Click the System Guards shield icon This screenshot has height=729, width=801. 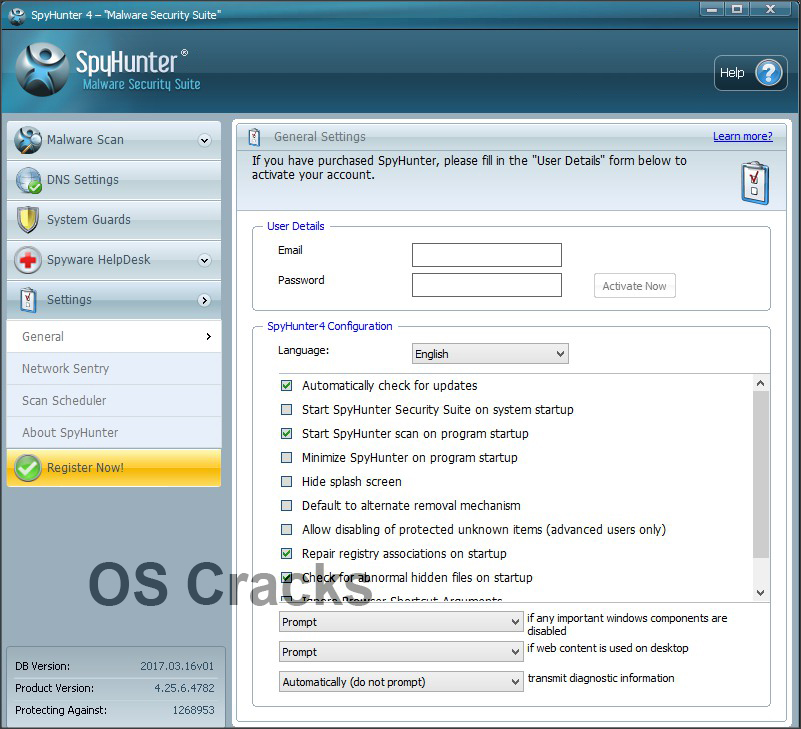(x=28, y=220)
